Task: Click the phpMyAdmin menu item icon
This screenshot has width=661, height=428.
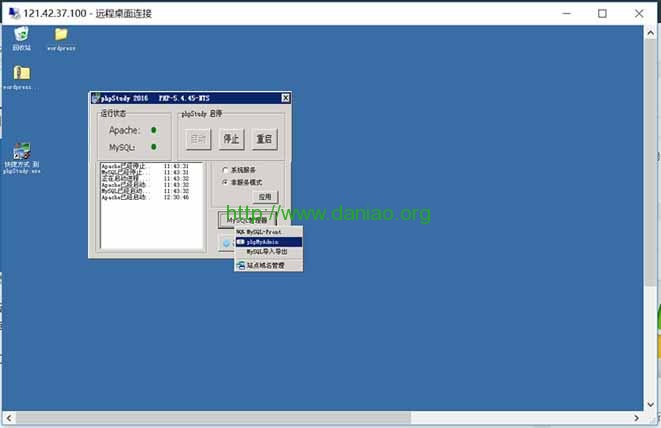Action: click(x=240, y=242)
